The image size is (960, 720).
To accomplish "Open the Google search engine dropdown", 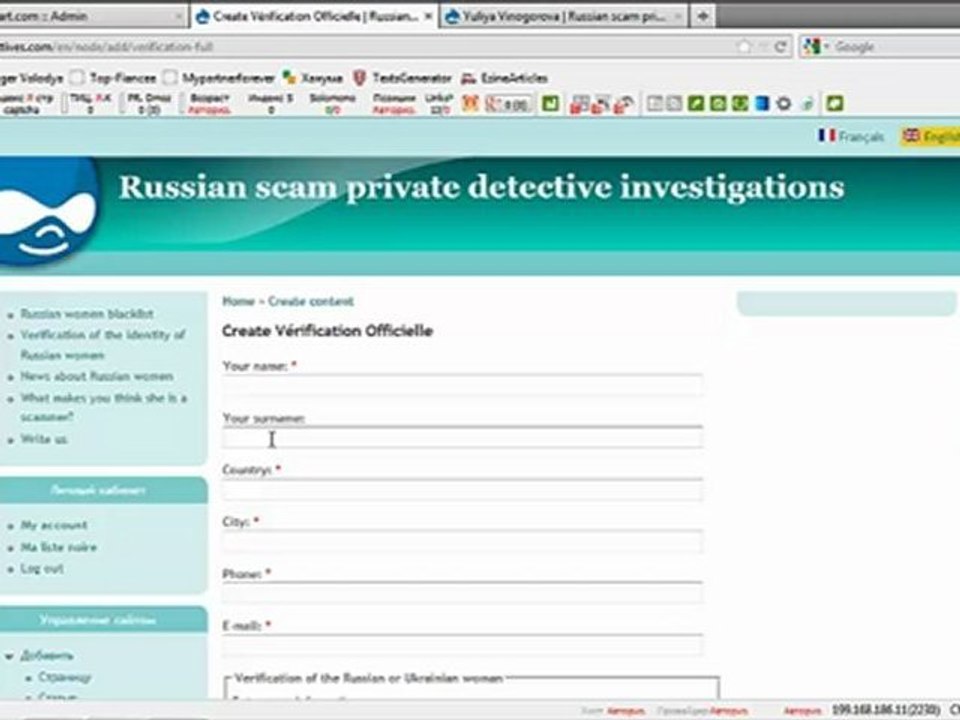I will click(x=816, y=47).
